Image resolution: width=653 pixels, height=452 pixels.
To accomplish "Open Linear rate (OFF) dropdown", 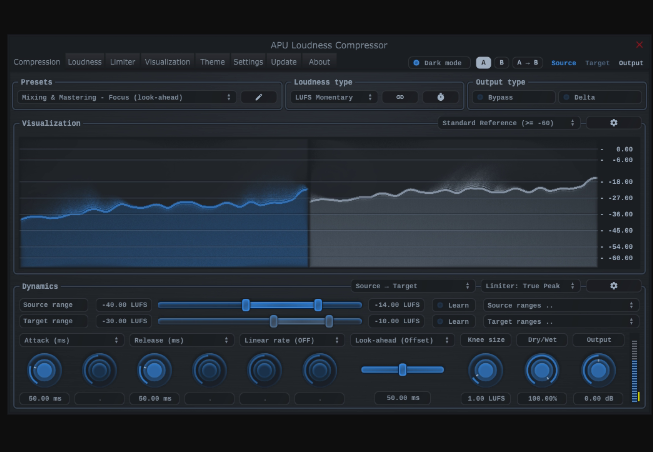I will pyautogui.click(x=292, y=340).
